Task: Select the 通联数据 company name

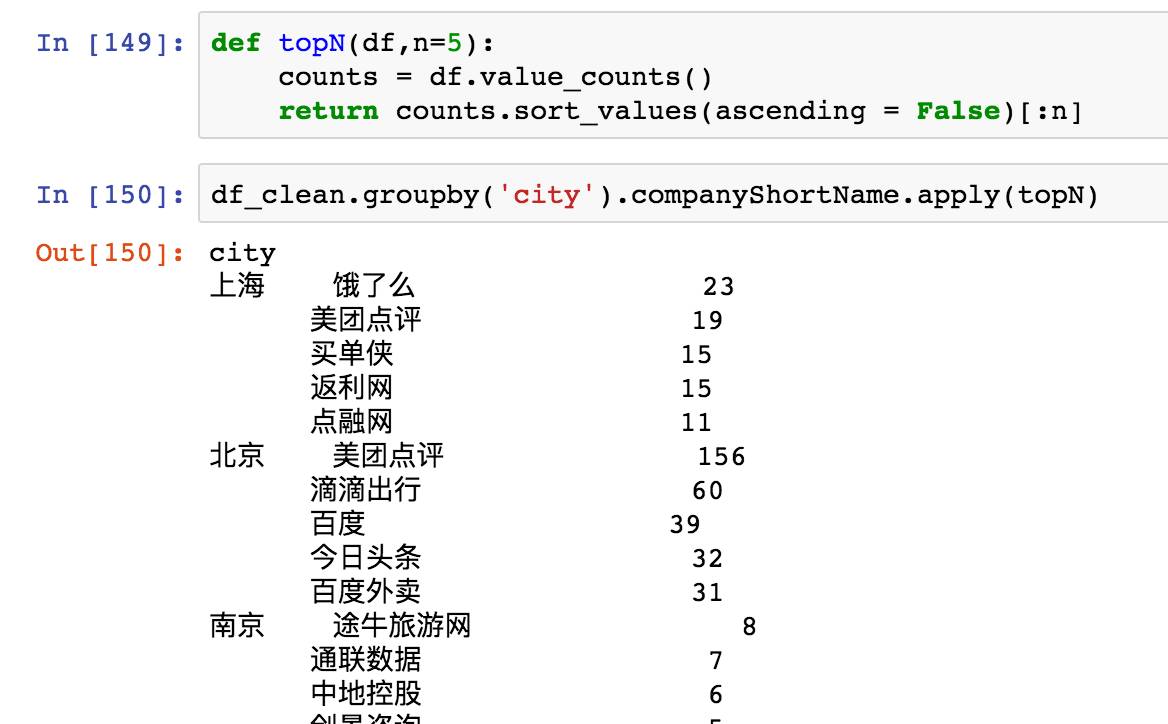Action: (366, 660)
